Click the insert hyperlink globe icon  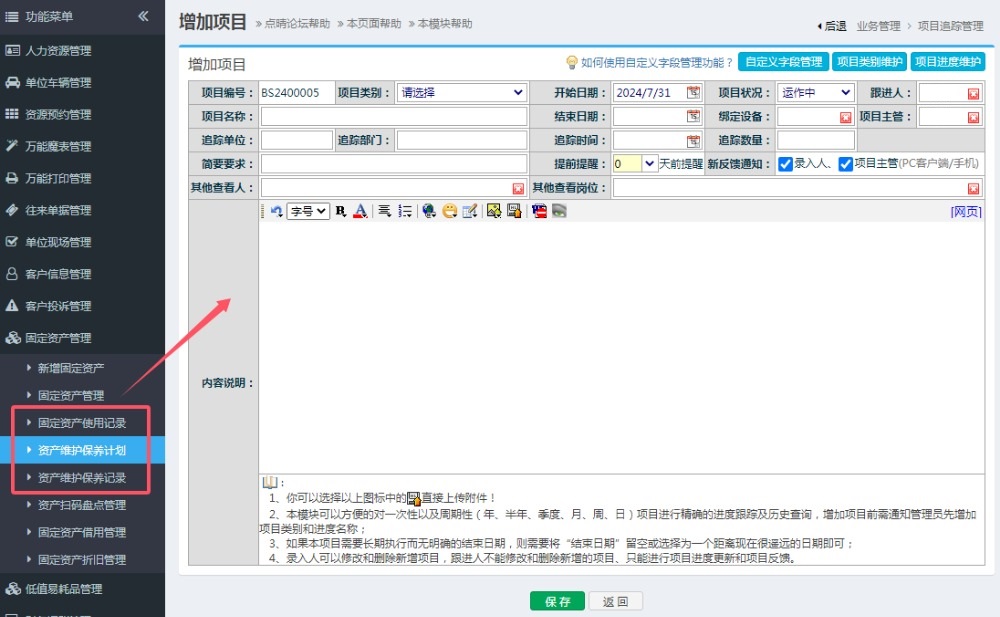tap(429, 211)
